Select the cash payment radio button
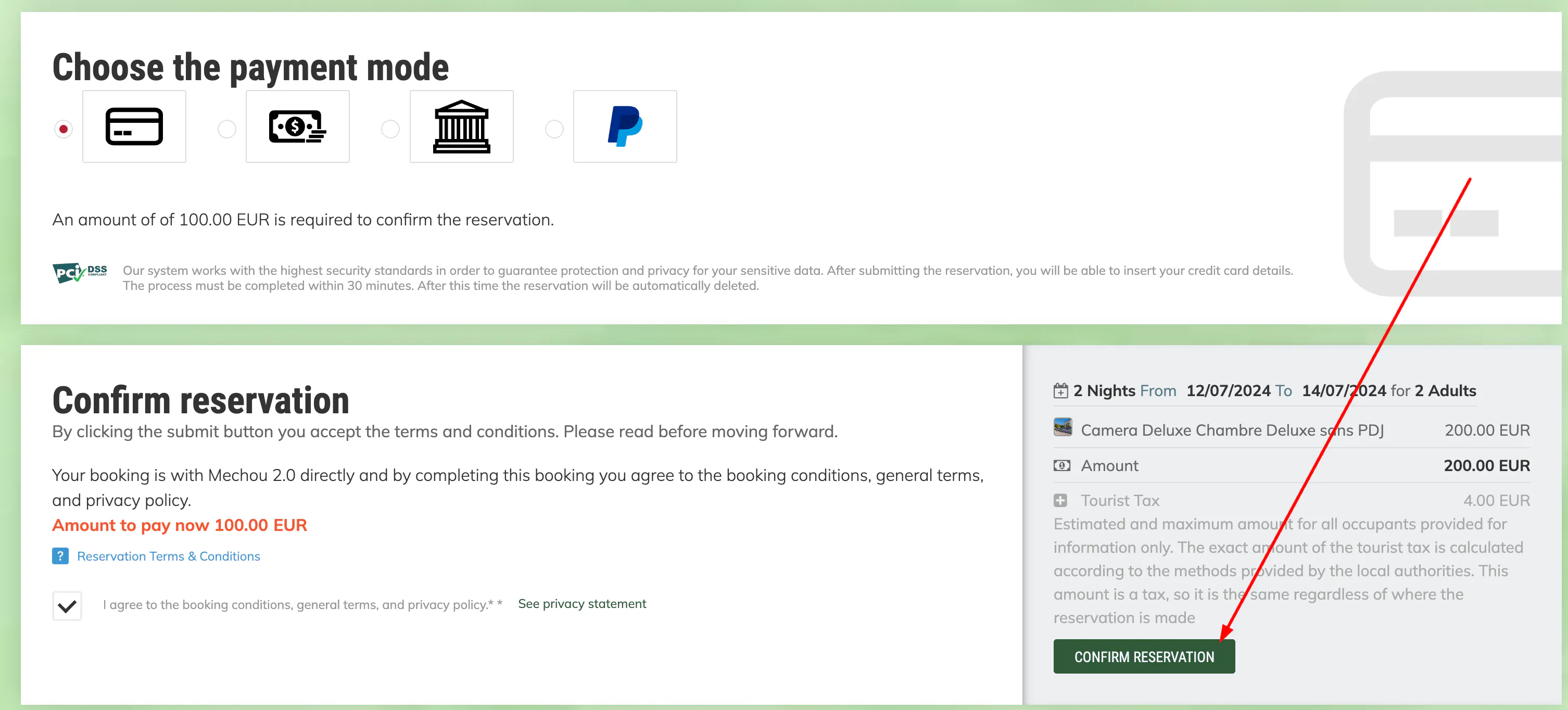 (227, 129)
